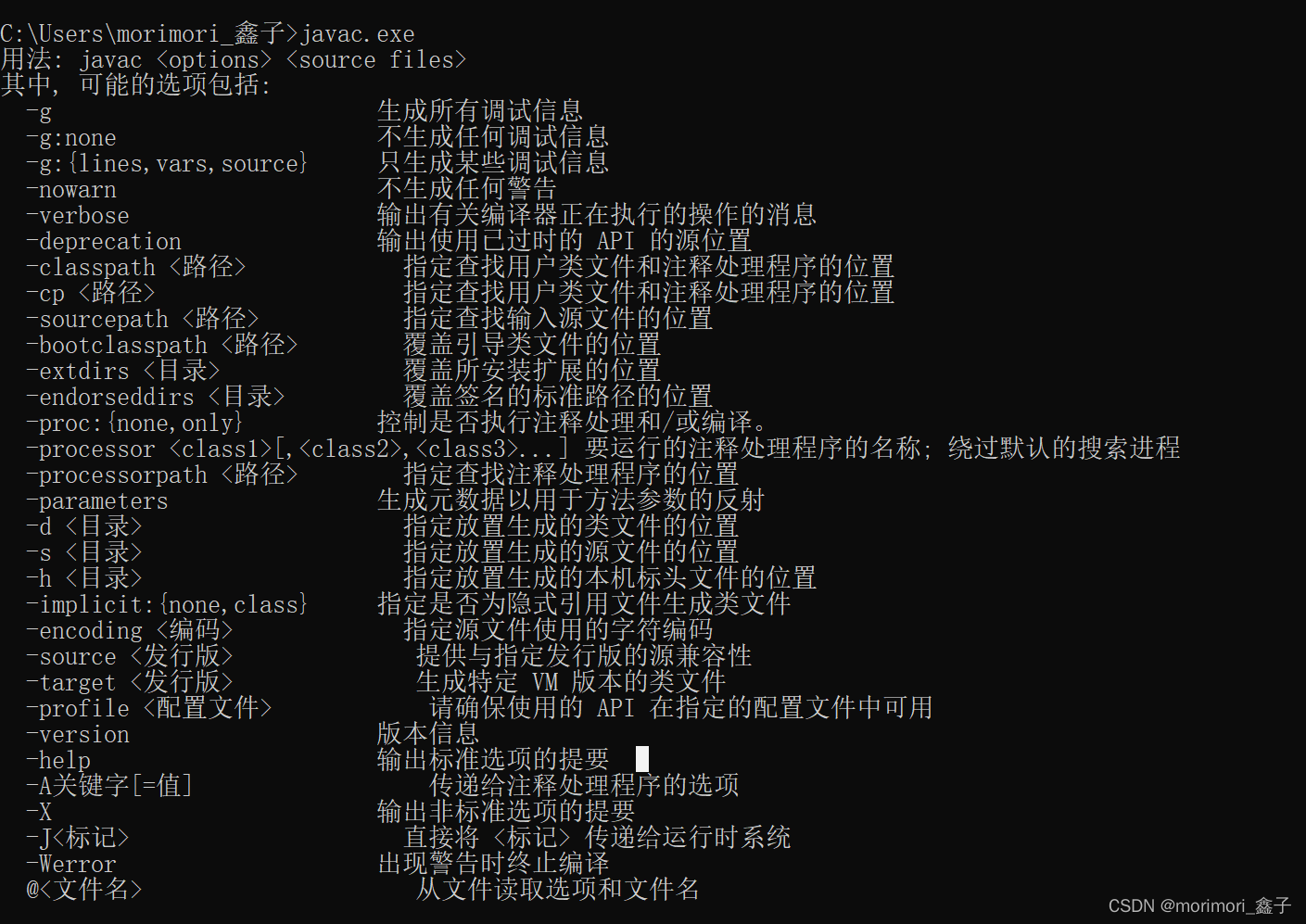Click the -profile <配置文件> option

(x=149, y=709)
